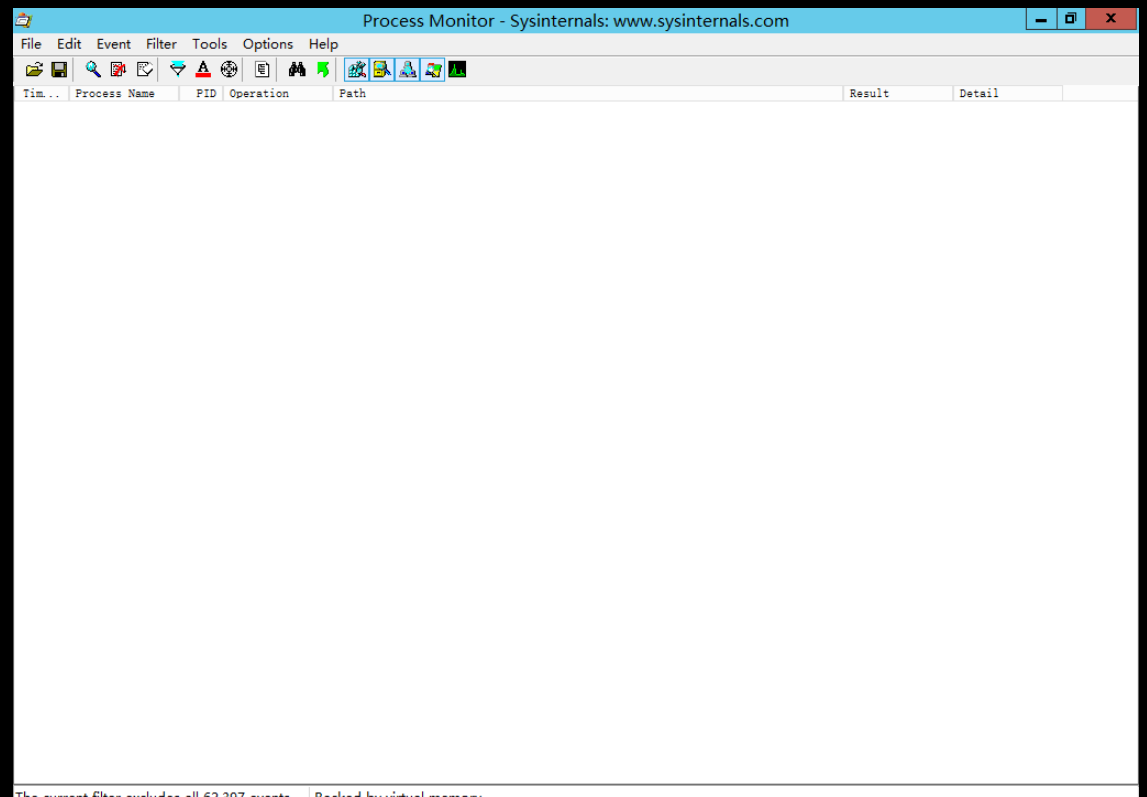The height and width of the screenshot is (797, 1147).
Task: Click the Find binoculars icon
Action: [x=297, y=69]
